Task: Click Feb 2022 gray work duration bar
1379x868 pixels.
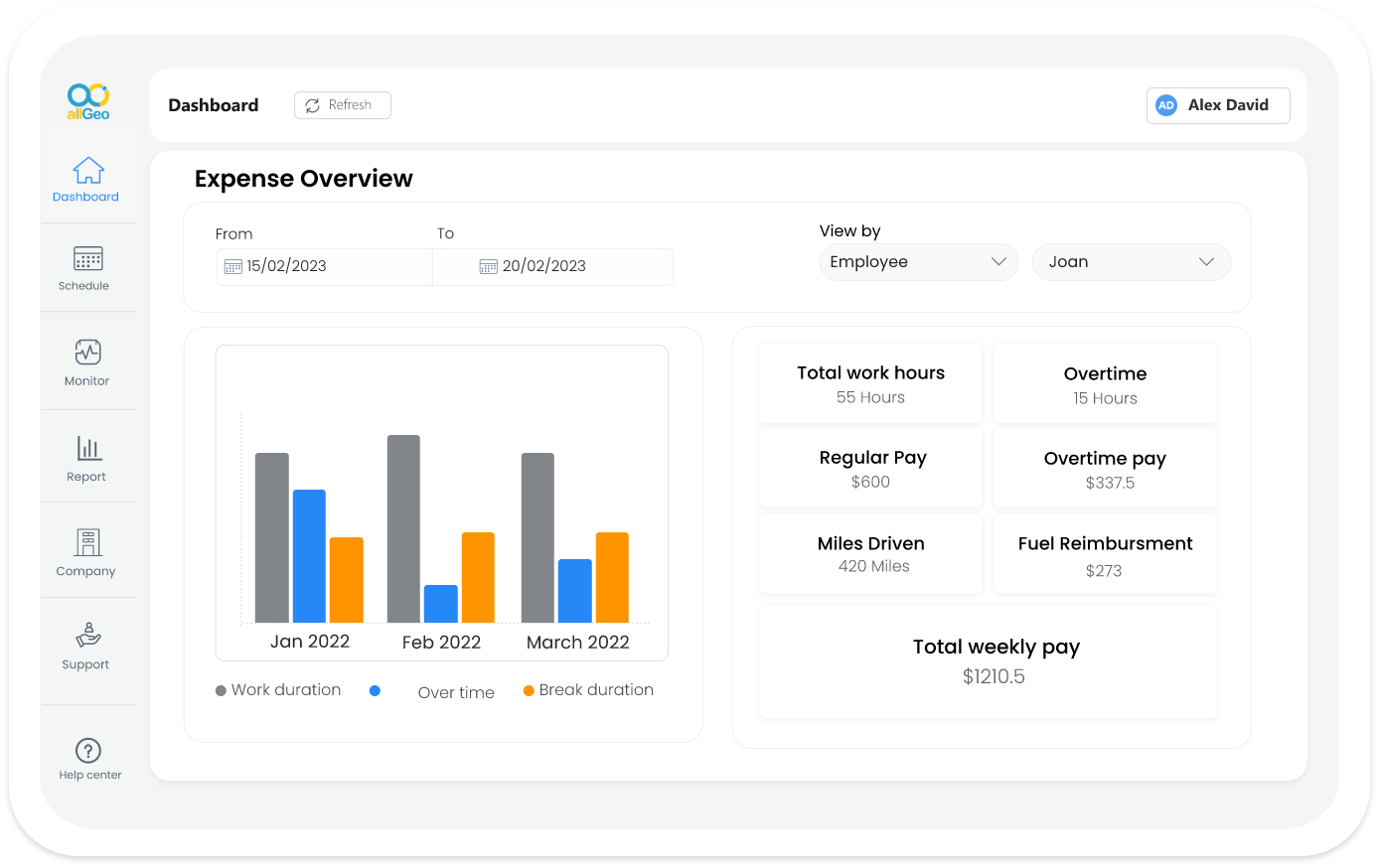Action: click(x=403, y=528)
